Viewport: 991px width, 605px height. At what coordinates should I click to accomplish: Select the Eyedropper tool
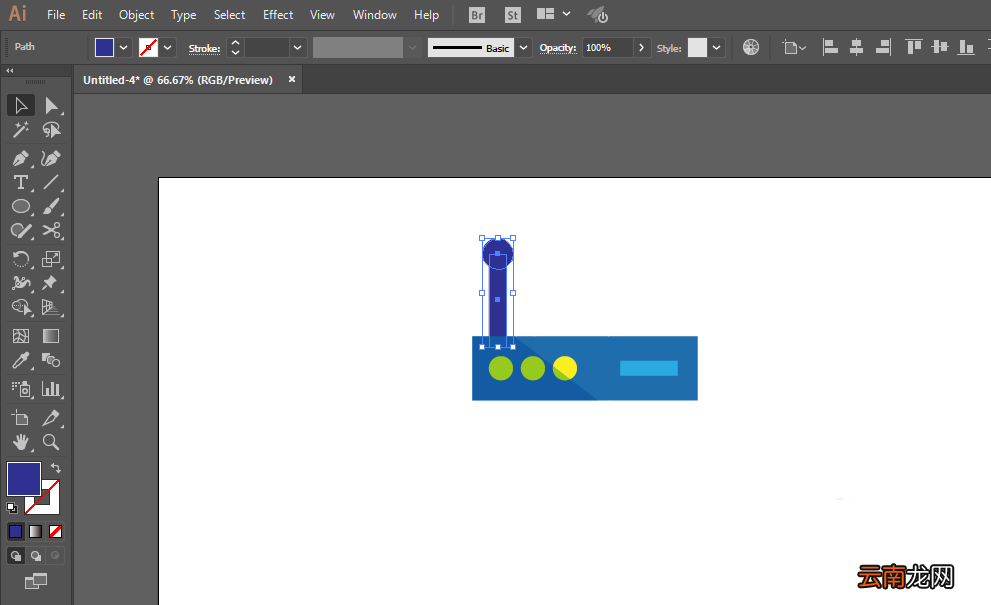click(21, 360)
